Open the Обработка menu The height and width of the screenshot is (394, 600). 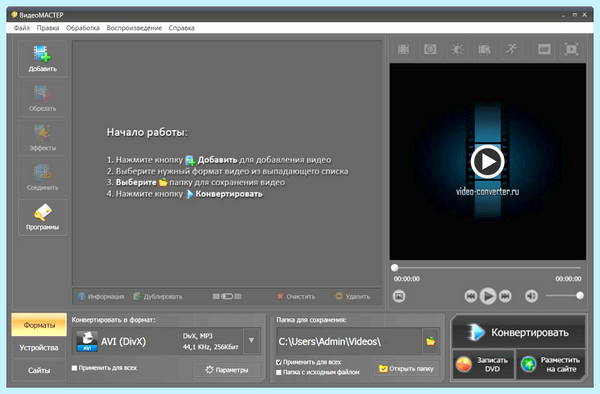(83, 28)
